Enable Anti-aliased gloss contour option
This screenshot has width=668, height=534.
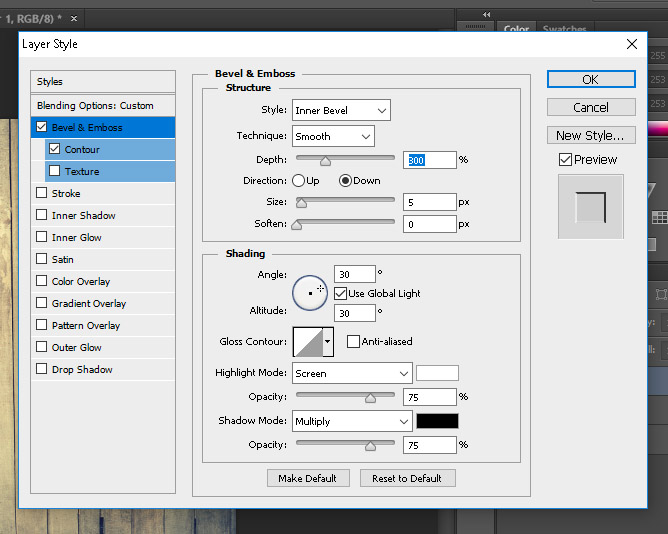coord(353,341)
